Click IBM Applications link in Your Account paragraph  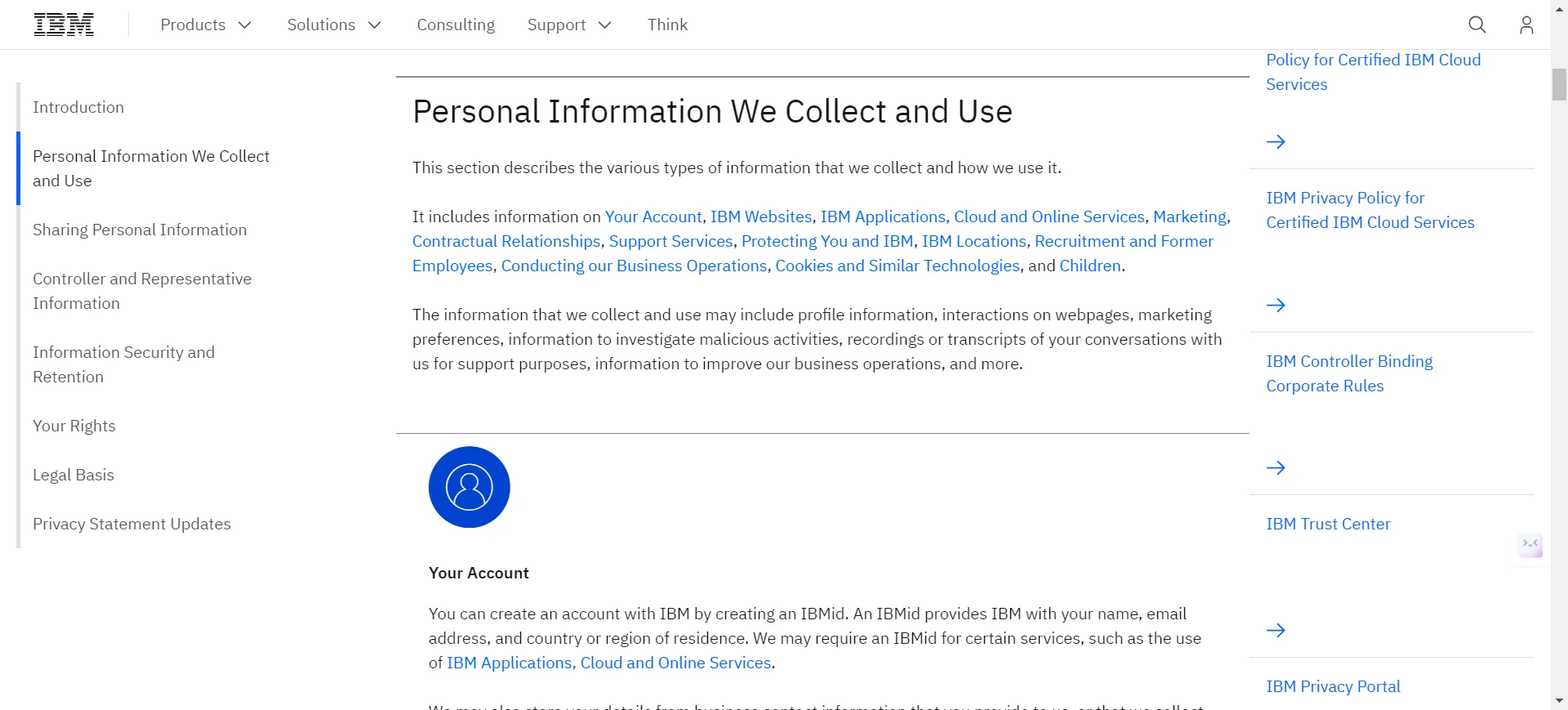pos(609,663)
